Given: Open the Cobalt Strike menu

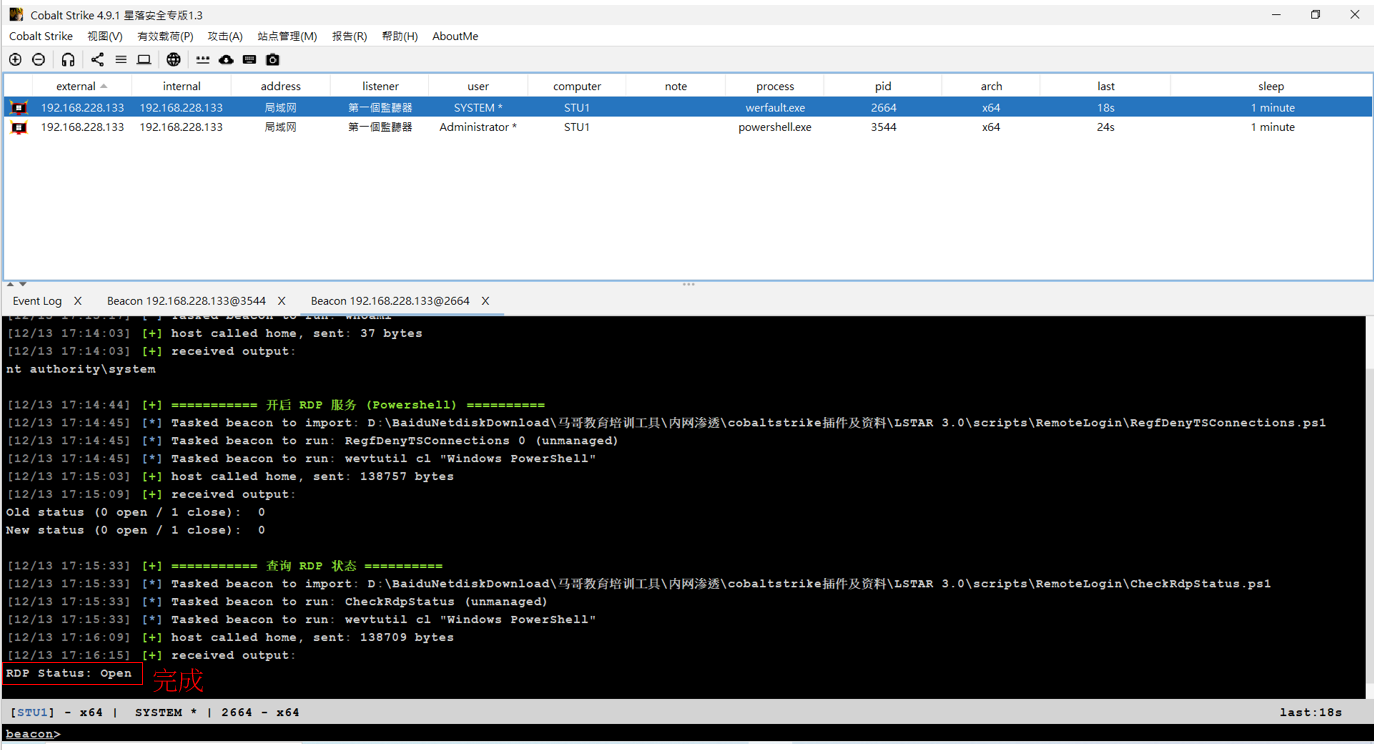Looking at the screenshot, I should [41, 36].
